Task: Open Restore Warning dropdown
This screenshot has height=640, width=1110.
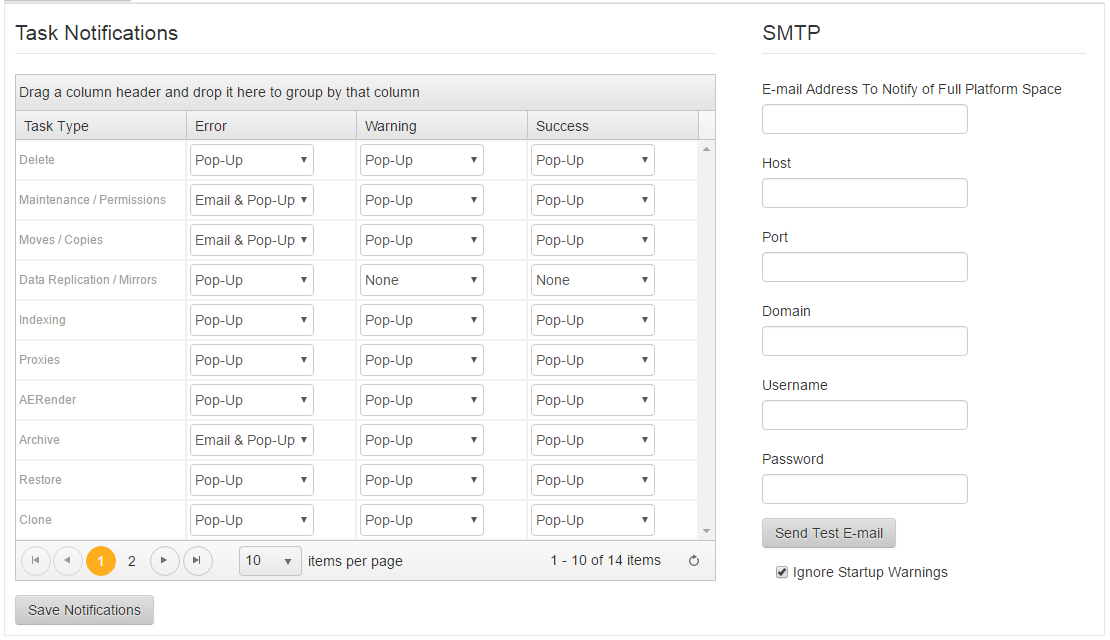Action: point(422,480)
